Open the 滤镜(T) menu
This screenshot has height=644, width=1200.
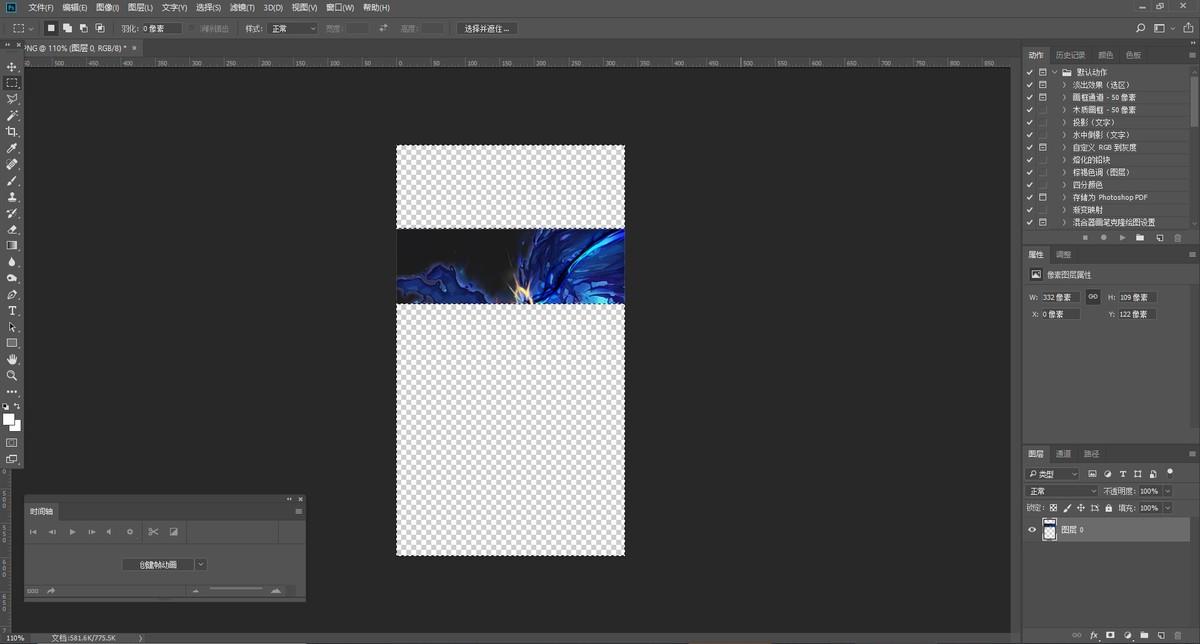click(243, 7)
